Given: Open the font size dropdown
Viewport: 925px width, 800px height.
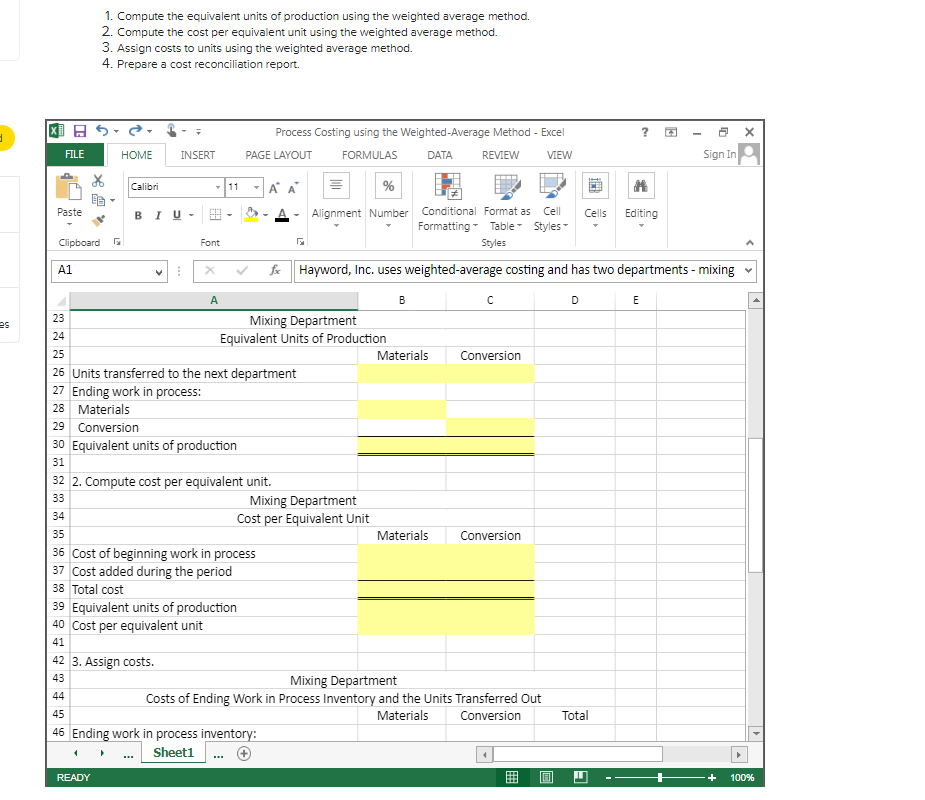Looking at the screenshot, I should [x=256, y=188].
